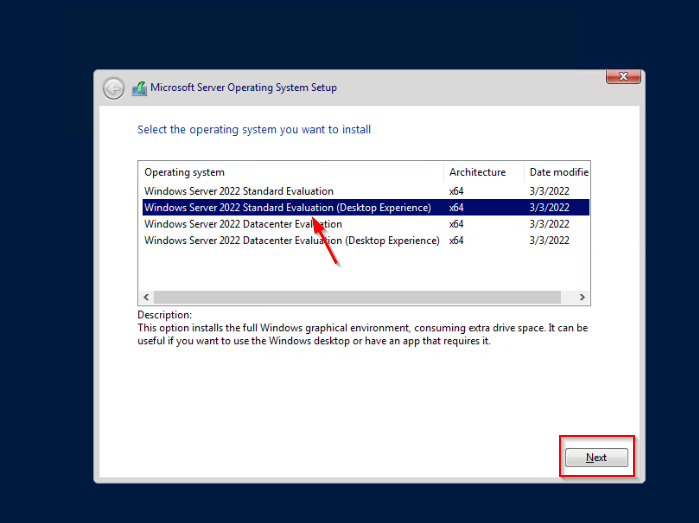Click the Date modified column header

coord(558,172)
